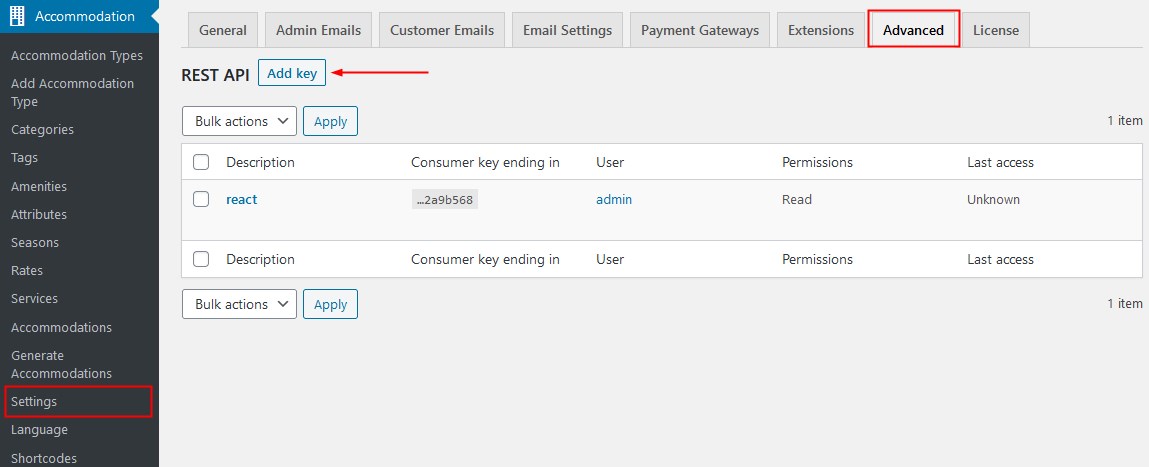
Task: Click the bottom Apply button
Action: click(330, 304)
